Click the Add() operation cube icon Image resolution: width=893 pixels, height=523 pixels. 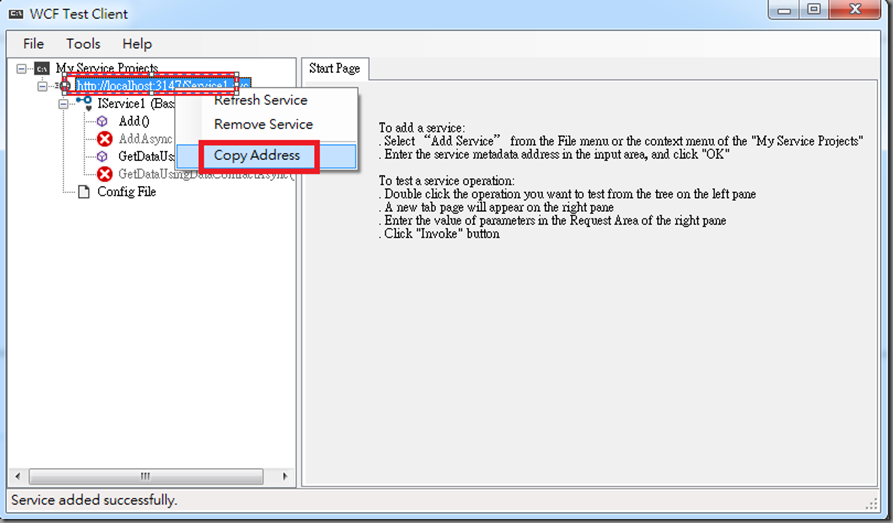[102, 121]
